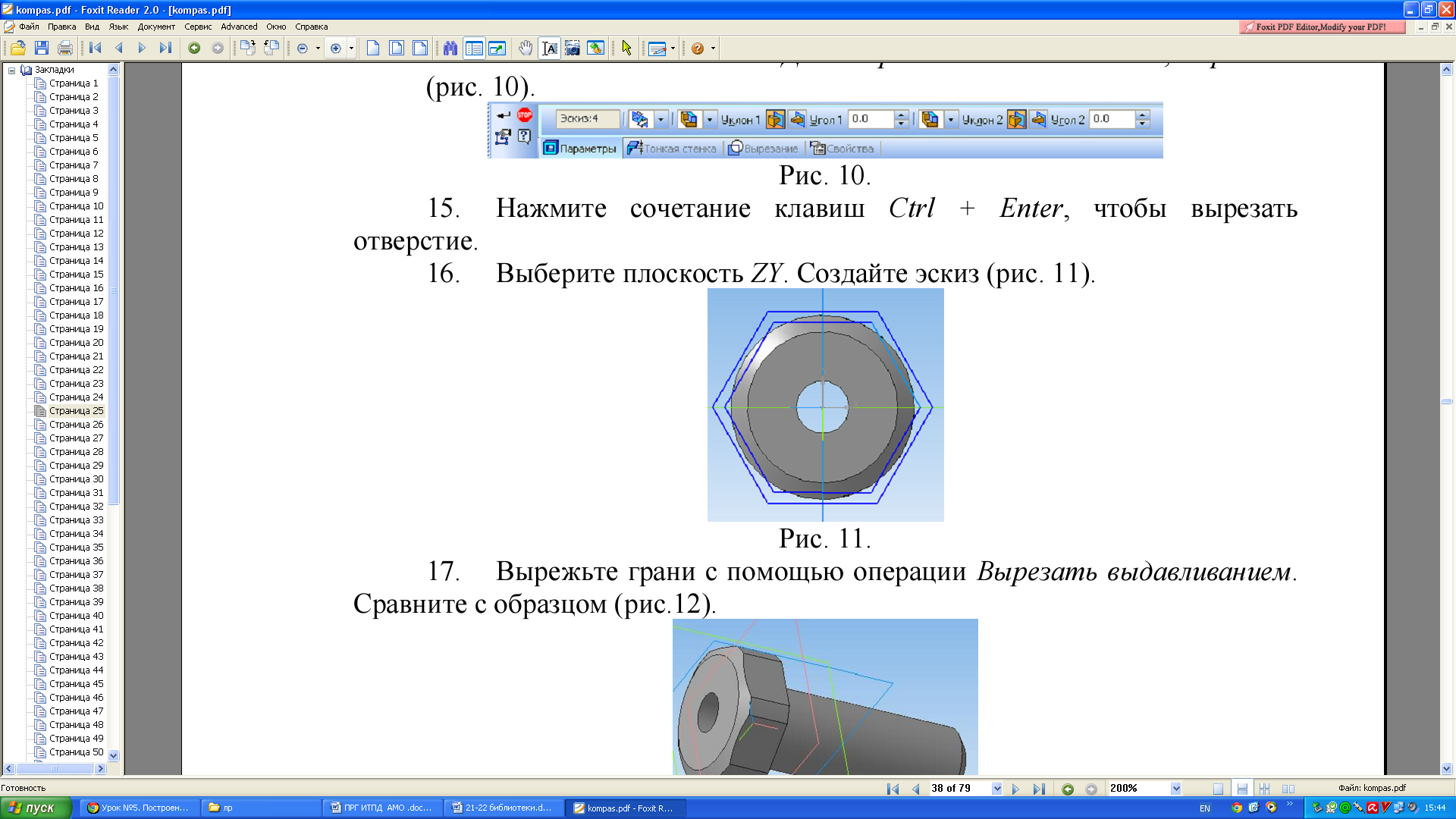Click Foxit PDF Editor advertisement link
Viewport: 1456px width, 819px height.
tap(1322, 27)
